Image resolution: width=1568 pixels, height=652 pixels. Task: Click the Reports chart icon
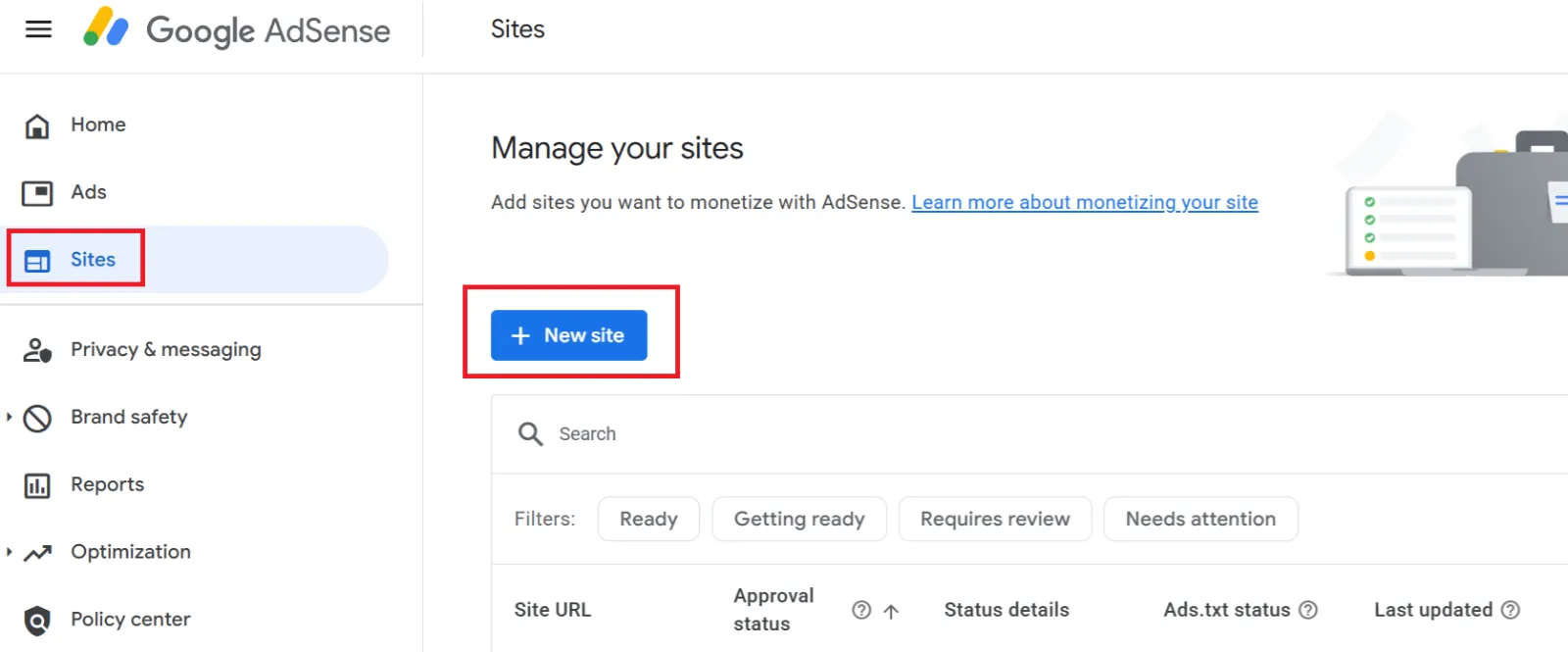[37, 485]
